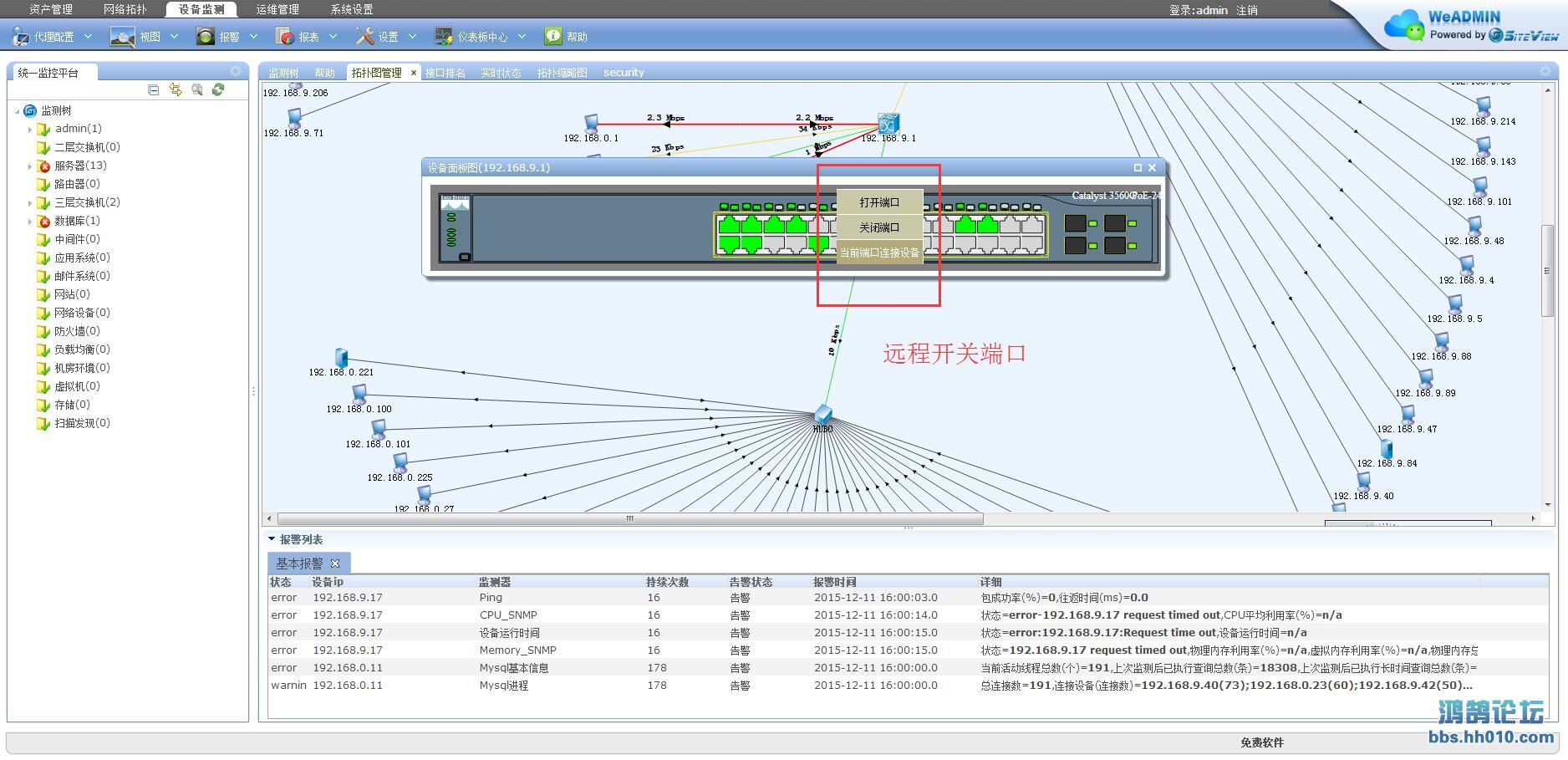This screenshot has width=1568, height=760.
Task: Expand the 仪表板中心 dropdown arrow
Action: point(522,36)
